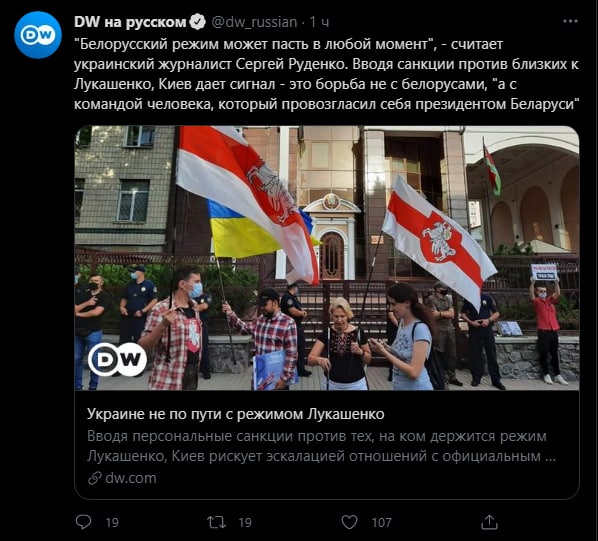Screen dimensions: 598x541
Task: Click the retweet count 19
Action: [x=245, y=522]
